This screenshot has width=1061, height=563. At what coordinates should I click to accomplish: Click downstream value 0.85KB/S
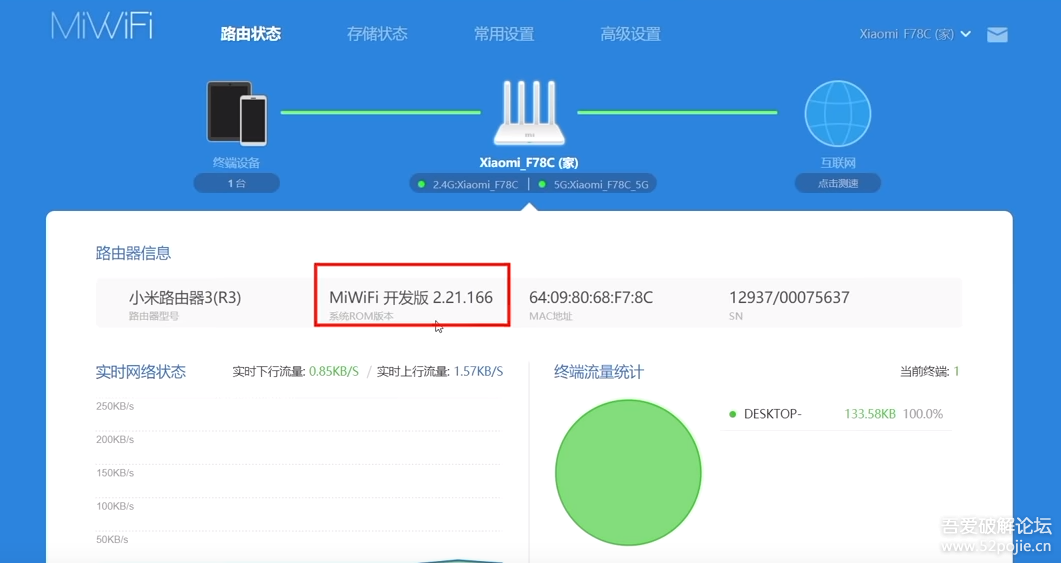(x=334, y=371)
